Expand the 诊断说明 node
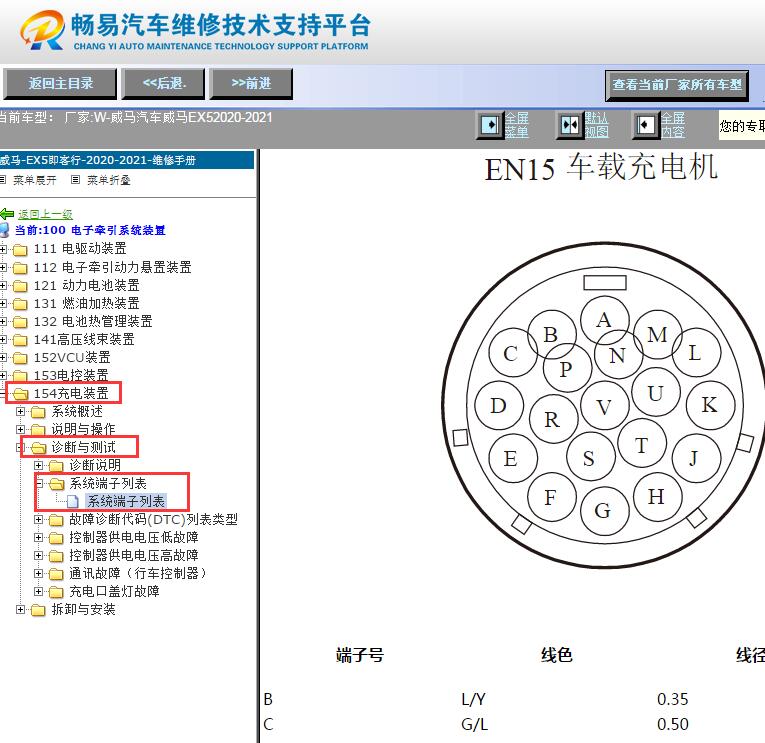765x743 pixels. [x=39, y=465]
